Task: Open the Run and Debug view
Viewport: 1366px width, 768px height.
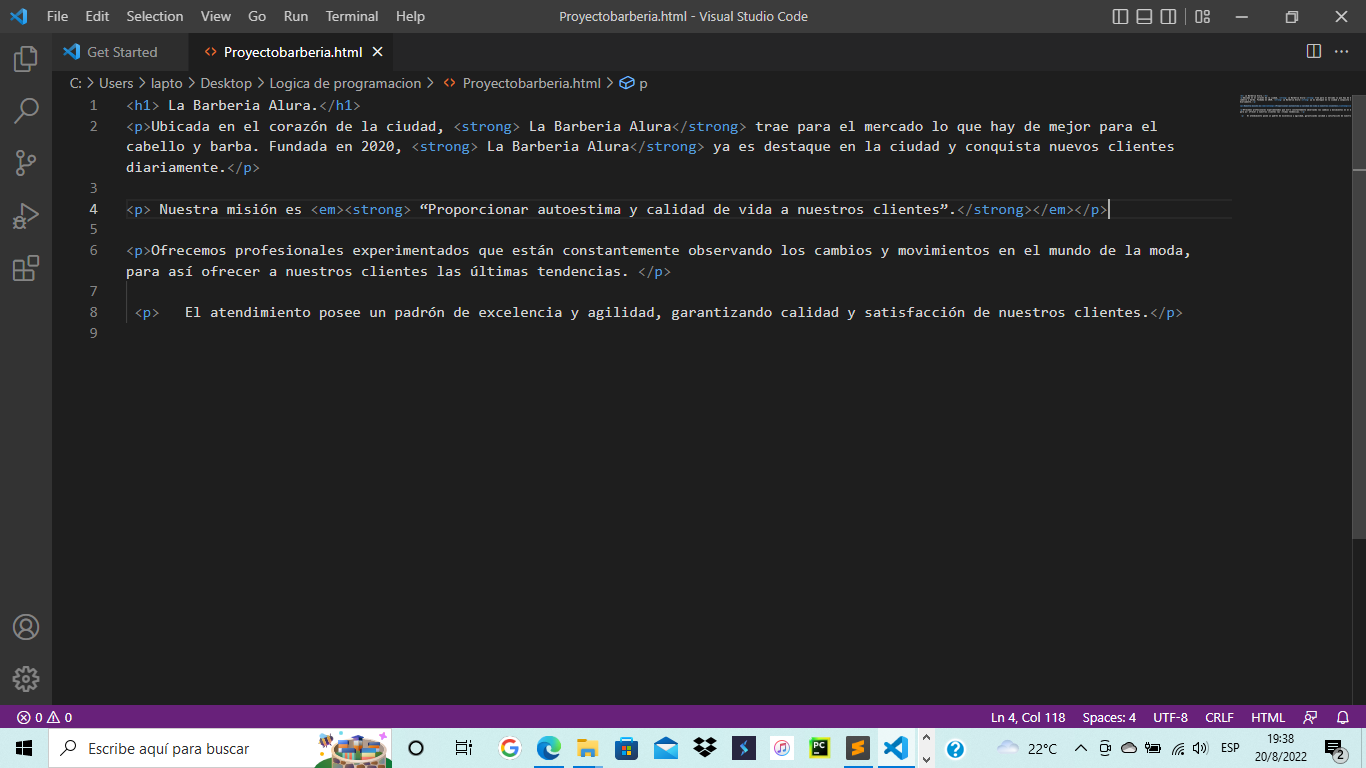Action: click(x=26, y=216)
